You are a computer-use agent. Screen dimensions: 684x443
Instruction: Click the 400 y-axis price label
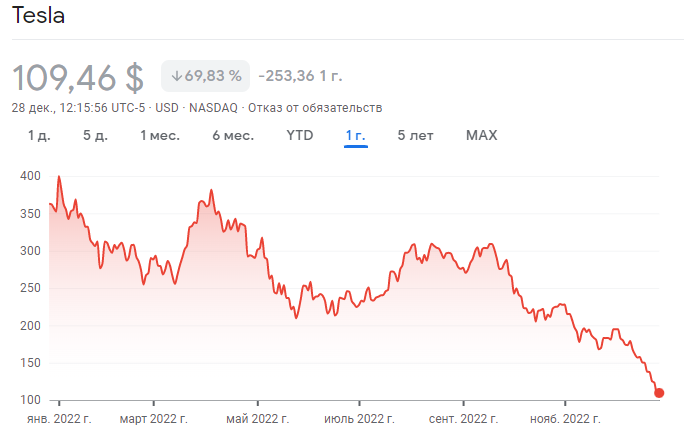coord(30,176)
